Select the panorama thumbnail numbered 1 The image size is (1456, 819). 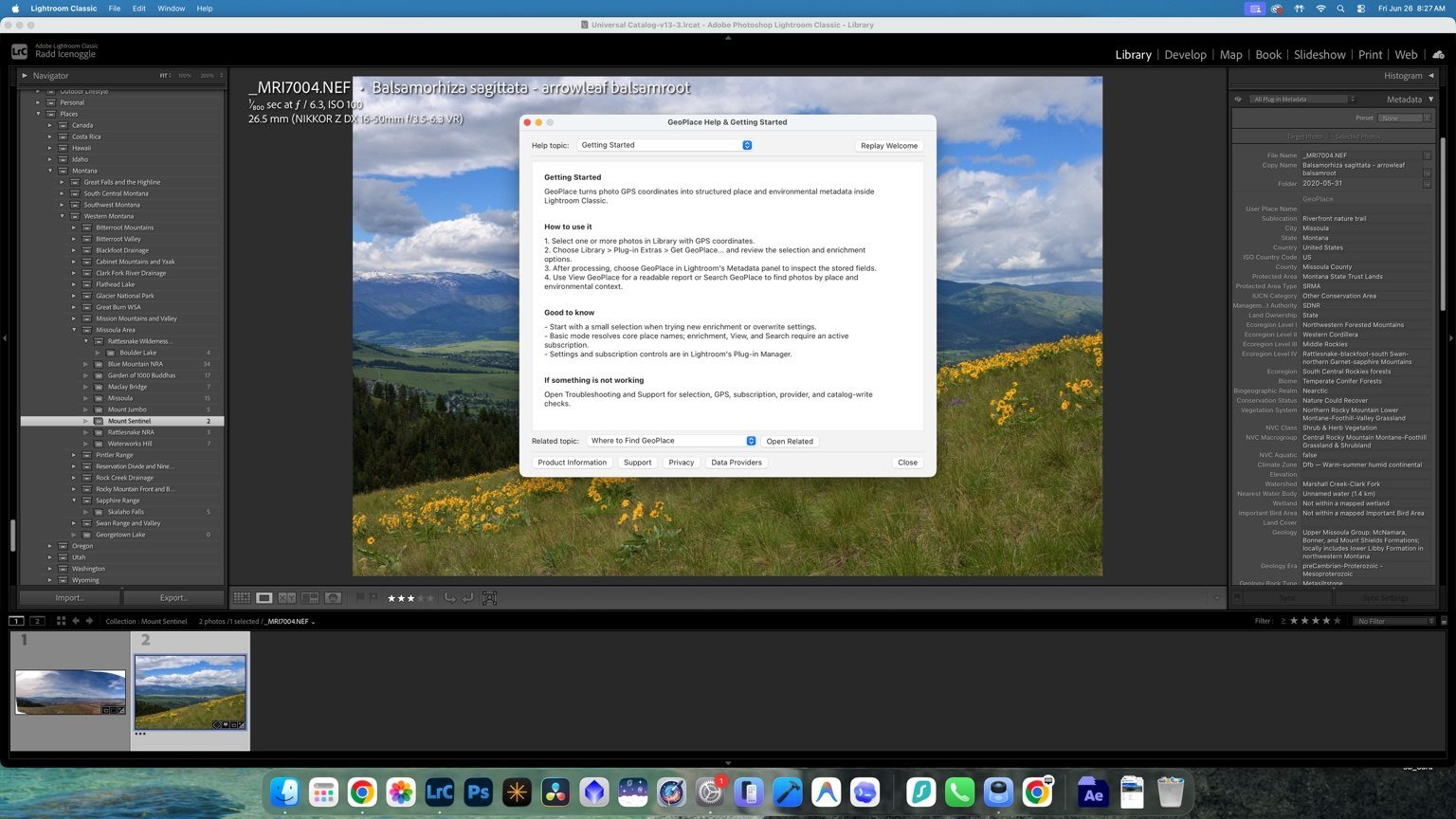pos(70,692)
